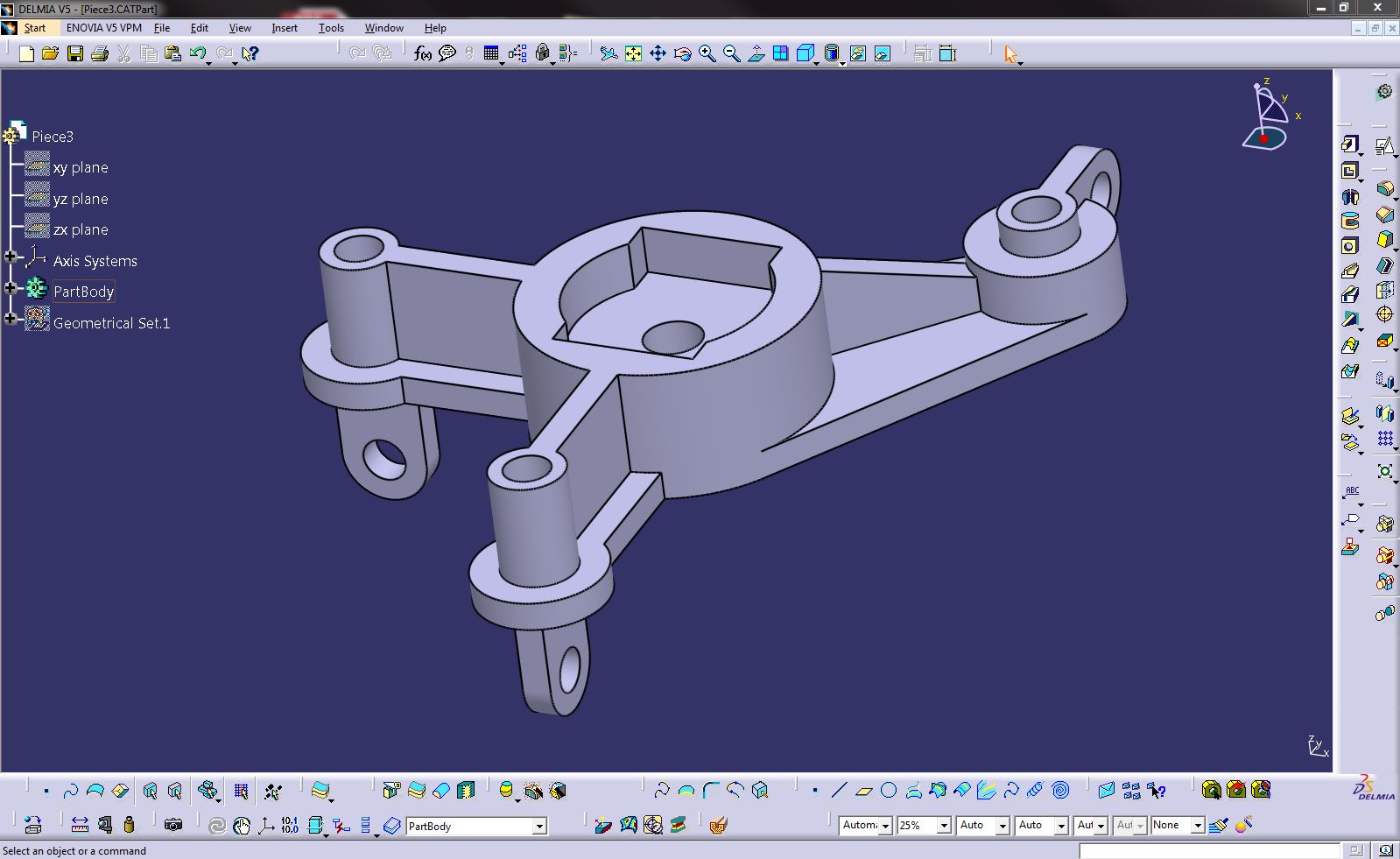This screenshot has height=859, width=1400.
Task: Select xy plane in tree
Action: [81, 167]
